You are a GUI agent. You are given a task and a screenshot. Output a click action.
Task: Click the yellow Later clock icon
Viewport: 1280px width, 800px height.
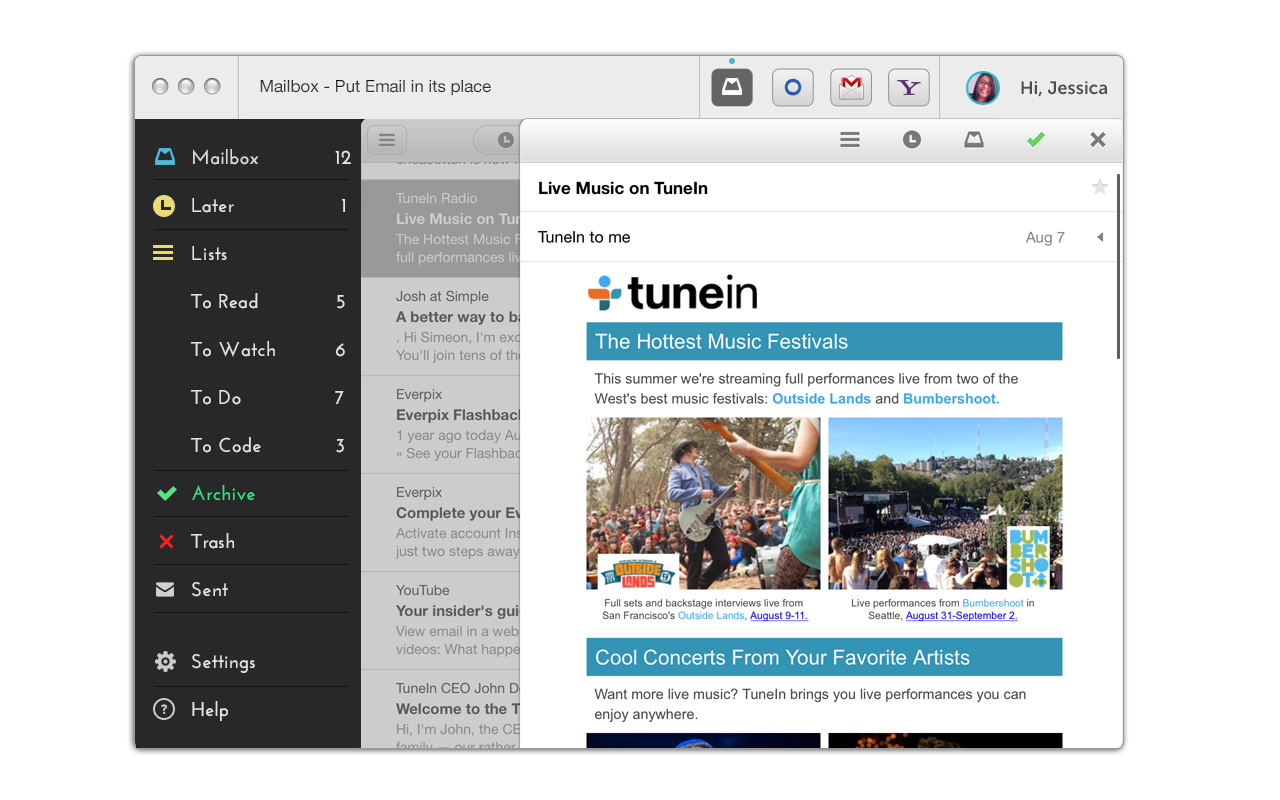coord(164,206)
